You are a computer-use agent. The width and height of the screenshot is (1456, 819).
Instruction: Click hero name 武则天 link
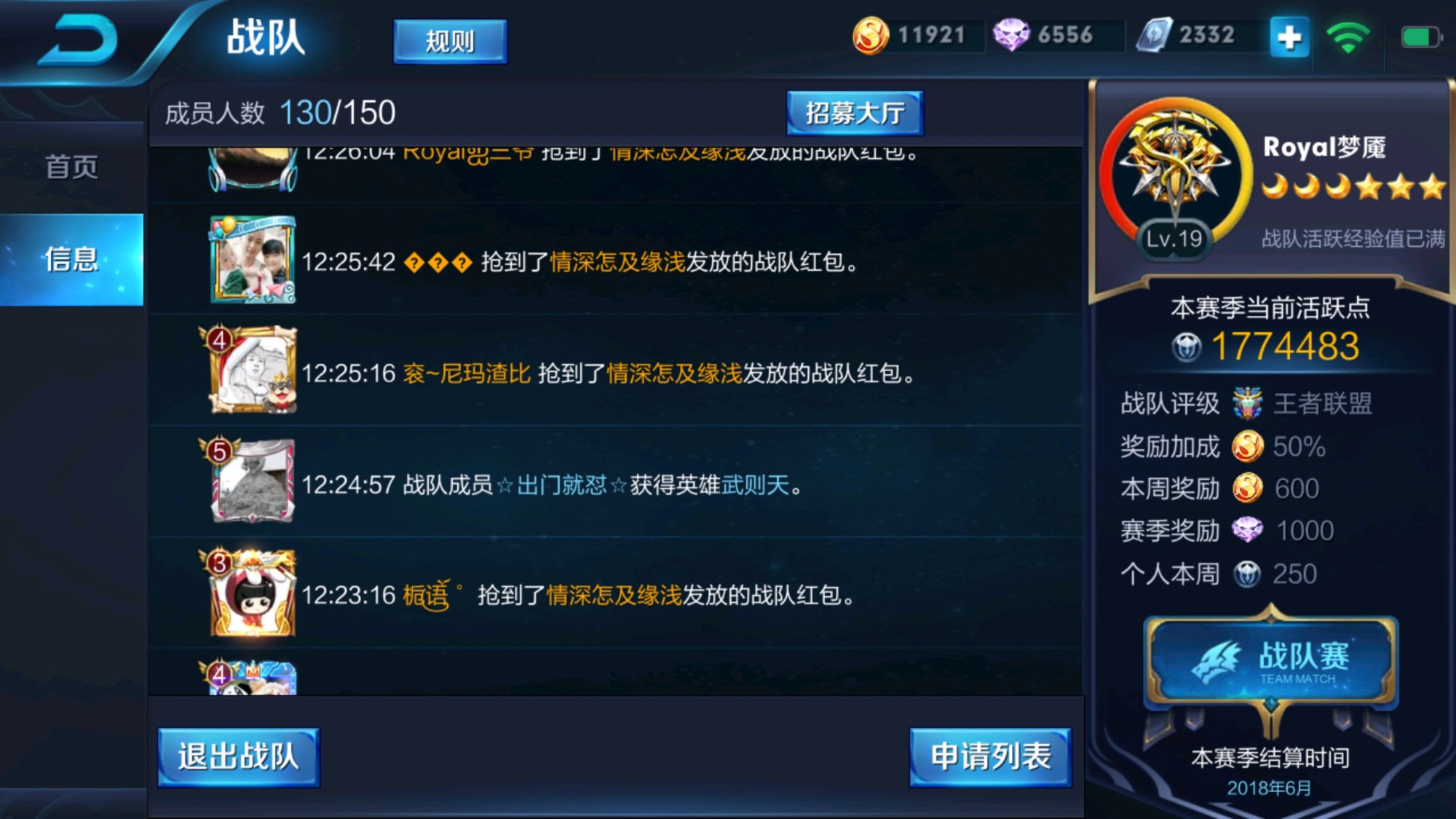coord(756,485)
